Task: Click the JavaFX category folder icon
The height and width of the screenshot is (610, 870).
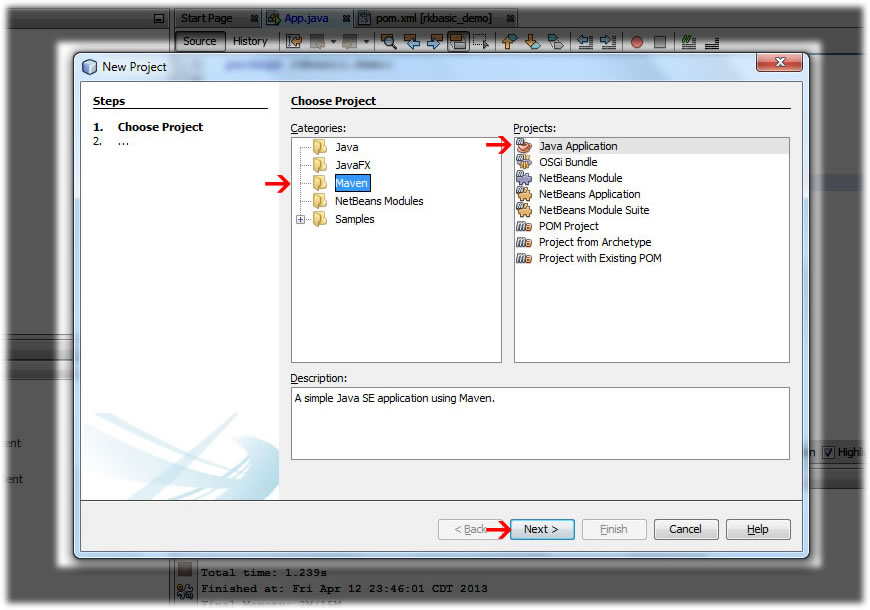Action: tap(320, 165)
